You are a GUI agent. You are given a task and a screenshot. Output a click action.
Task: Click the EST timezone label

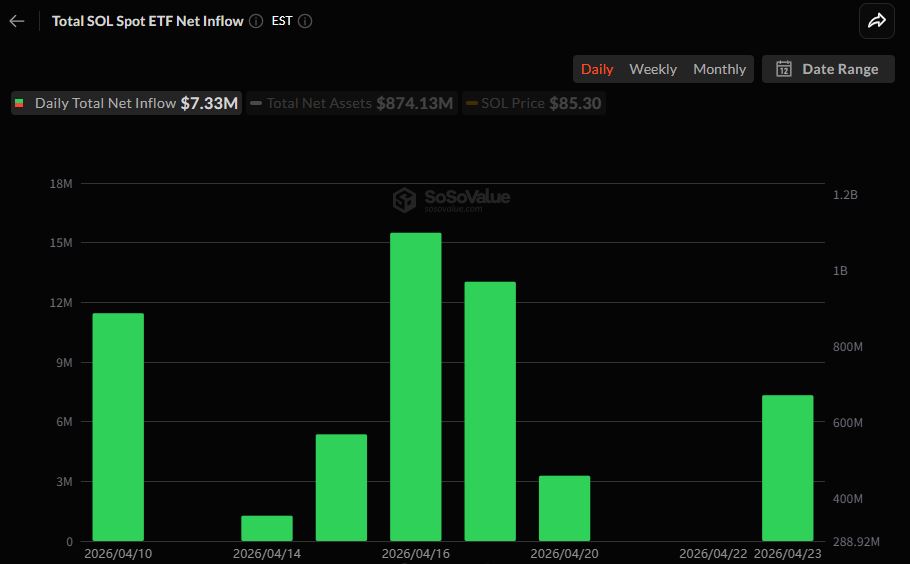282,21
